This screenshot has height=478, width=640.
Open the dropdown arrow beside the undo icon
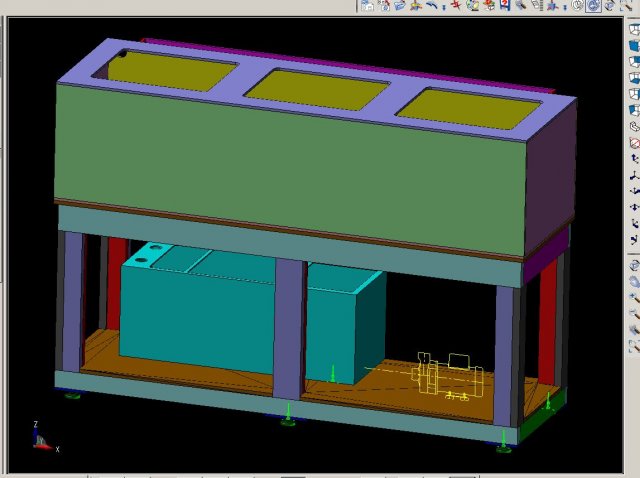(x=443, y=6)
